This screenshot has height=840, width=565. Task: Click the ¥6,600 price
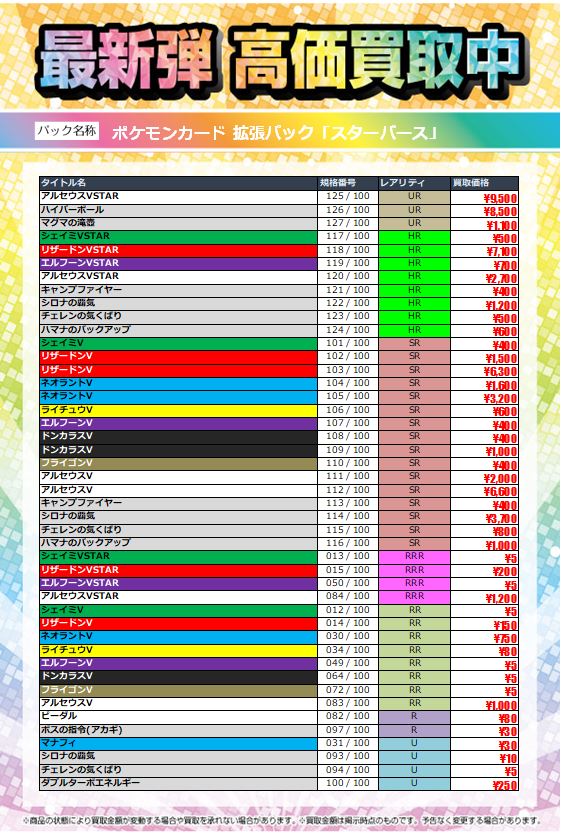pos(500,492)
